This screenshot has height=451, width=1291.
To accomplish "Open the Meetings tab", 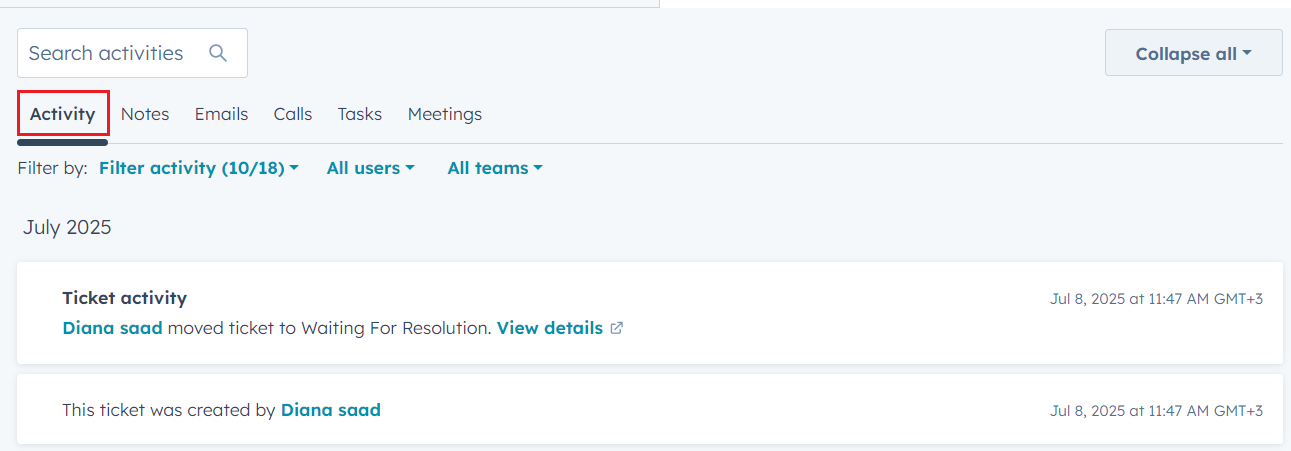I will coord(445,114).
